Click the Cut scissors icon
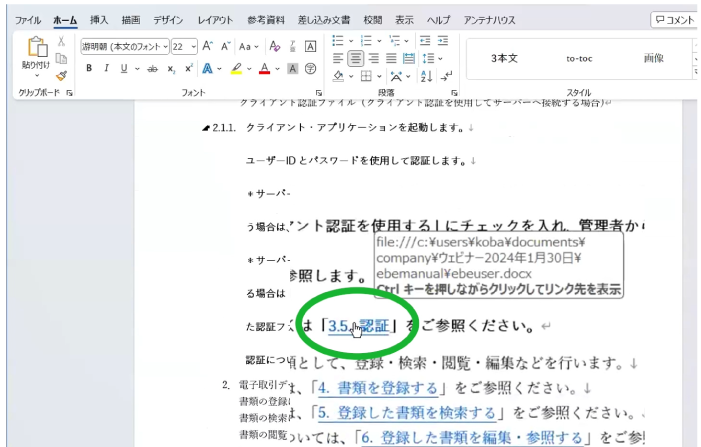Viewport: 701px width, 447px height. pyautogui.click(x=61, y=41)
